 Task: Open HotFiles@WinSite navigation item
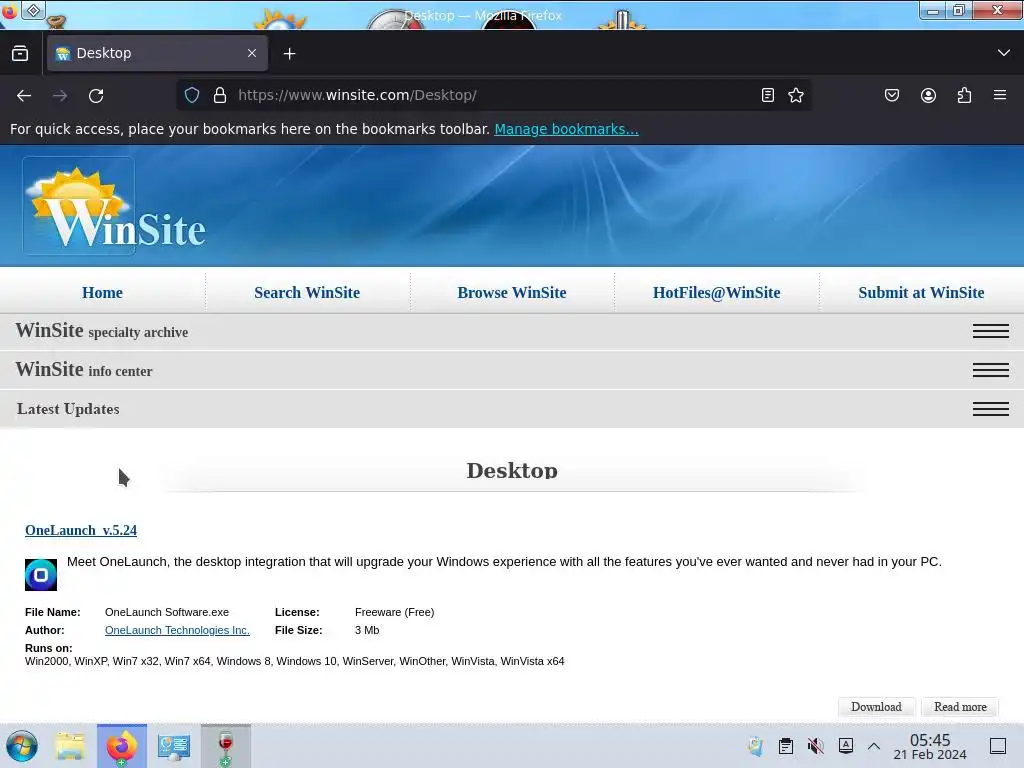(x=716, y=293)
